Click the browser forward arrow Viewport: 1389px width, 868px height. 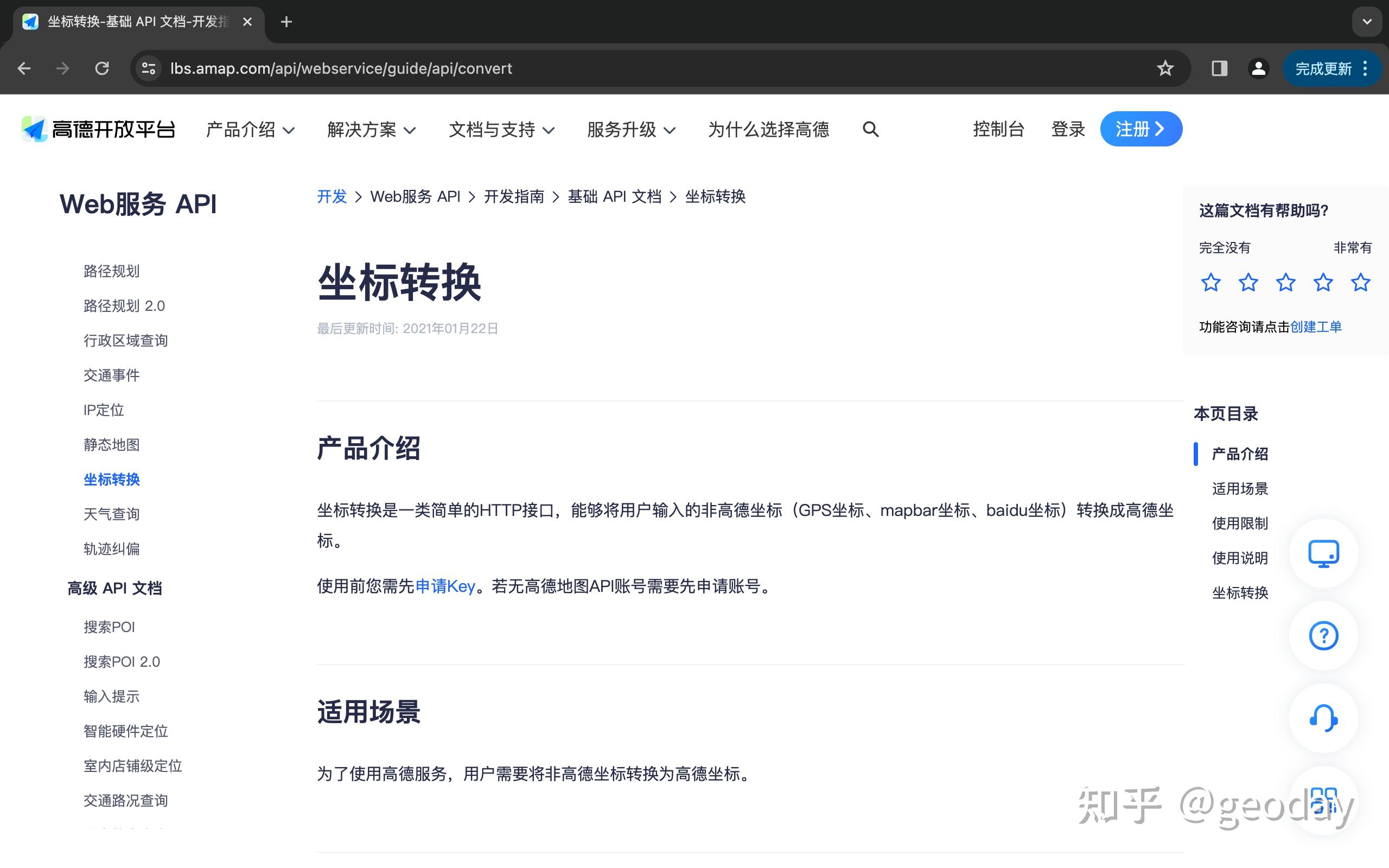point(62,69)
